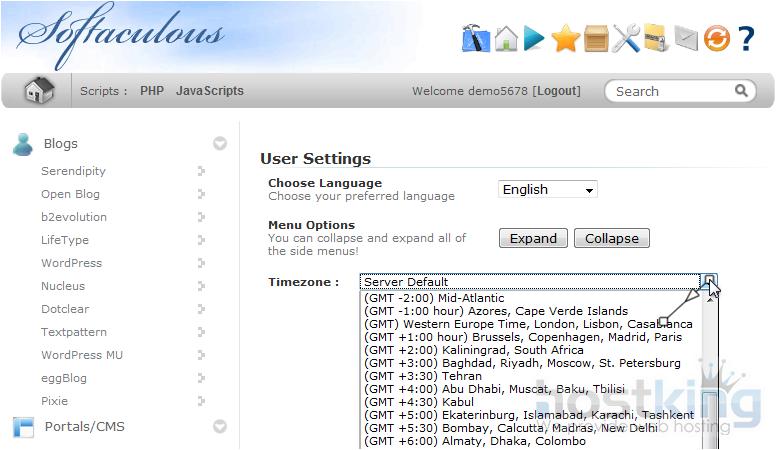The image size is (776, 450).
Task: Open help with the question mark icon
Action: (746, 39)
